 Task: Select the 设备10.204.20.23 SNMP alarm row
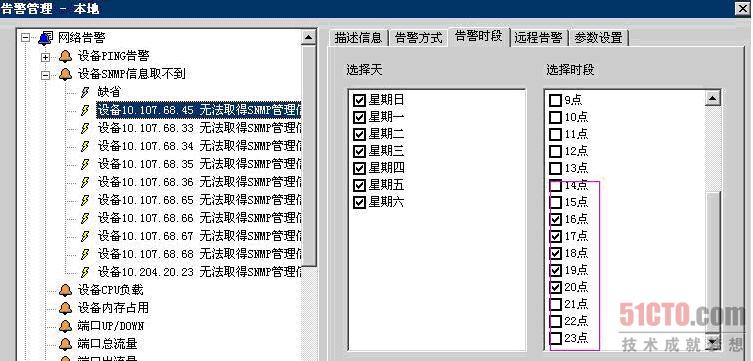tap(199, 272)
